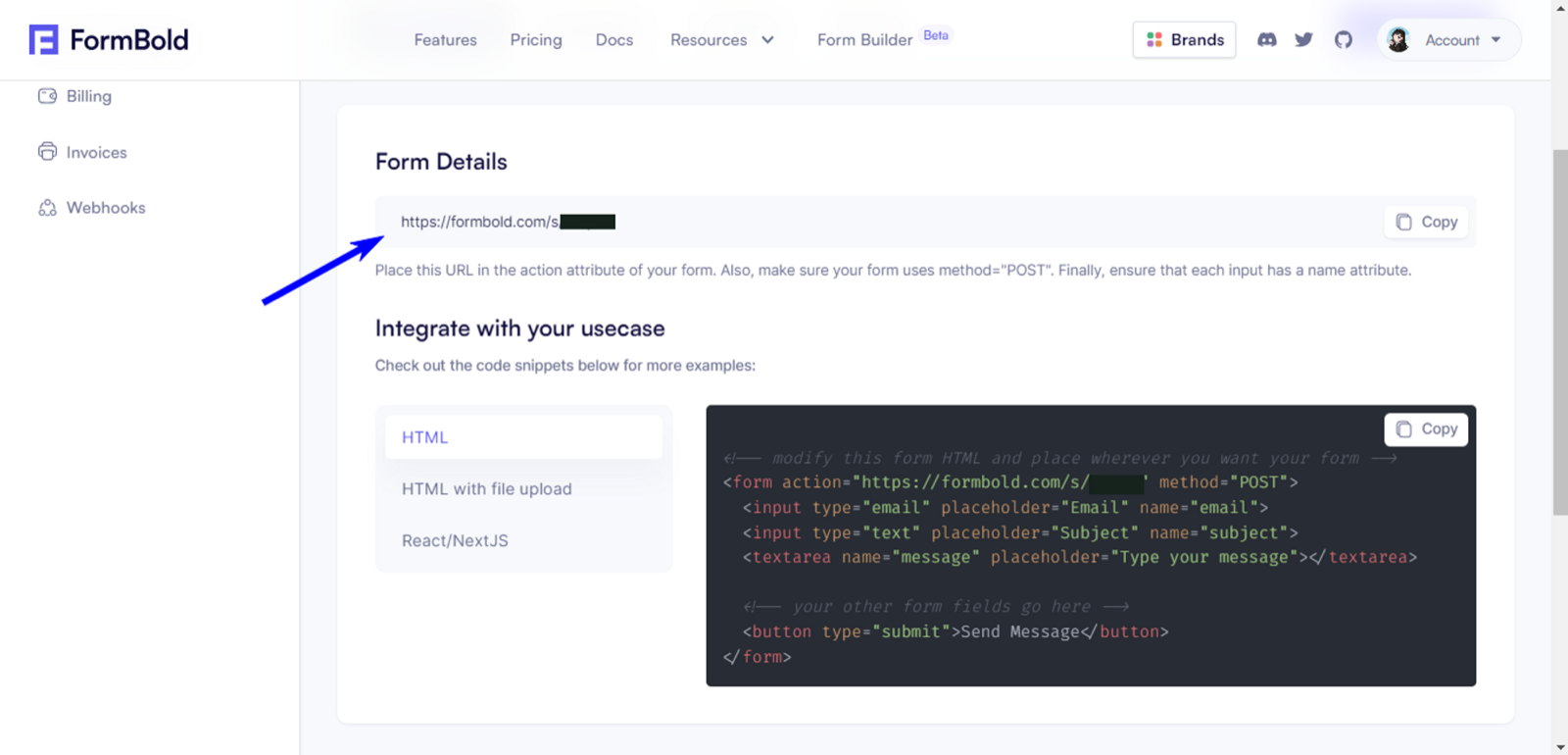Open the Discord icon link
The height and width of the screenshot is (755, 1568).
click(1267, 40)
